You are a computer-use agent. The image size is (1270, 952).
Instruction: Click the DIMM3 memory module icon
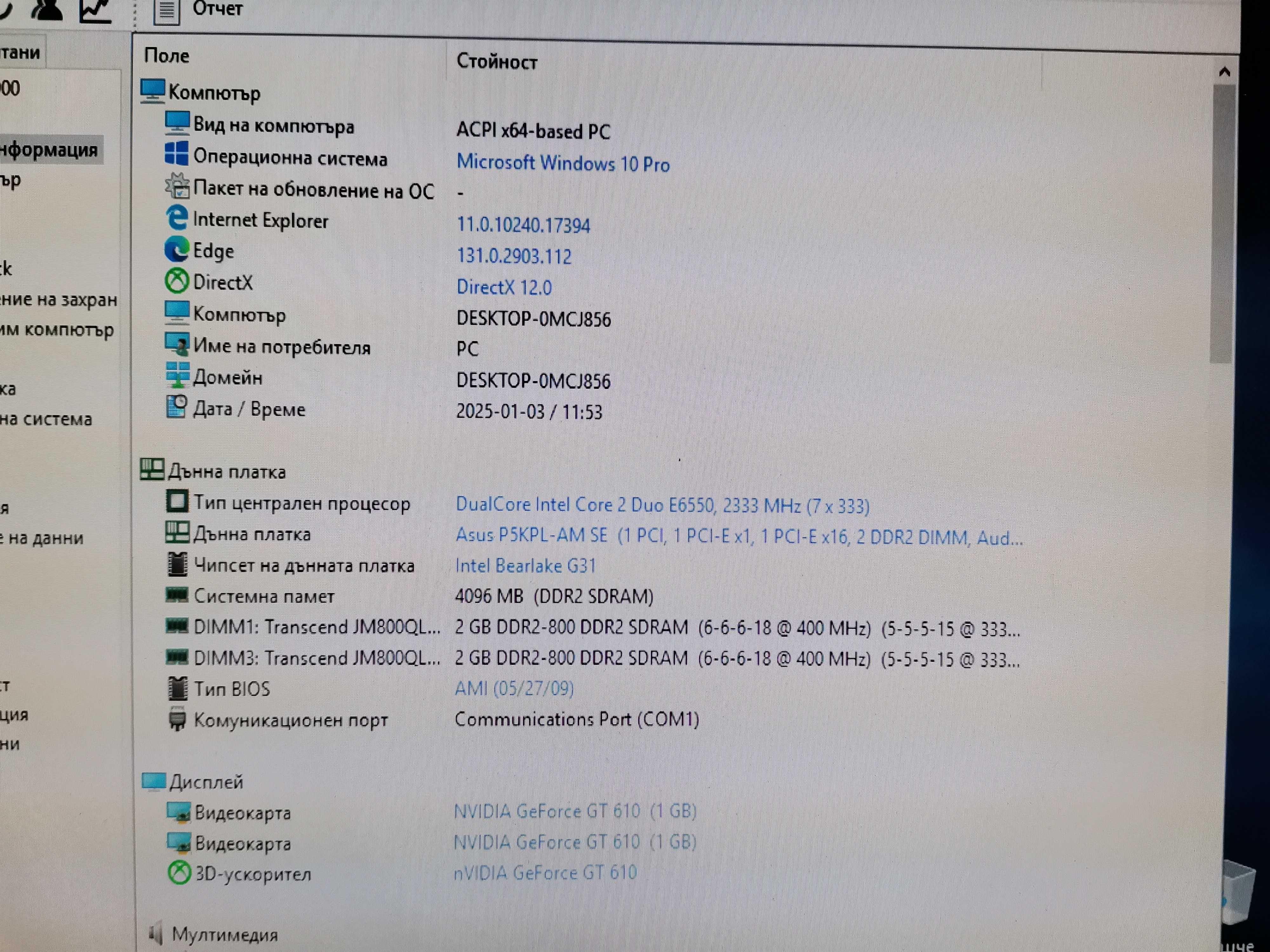pyautogui.click(x=177, y=657)
